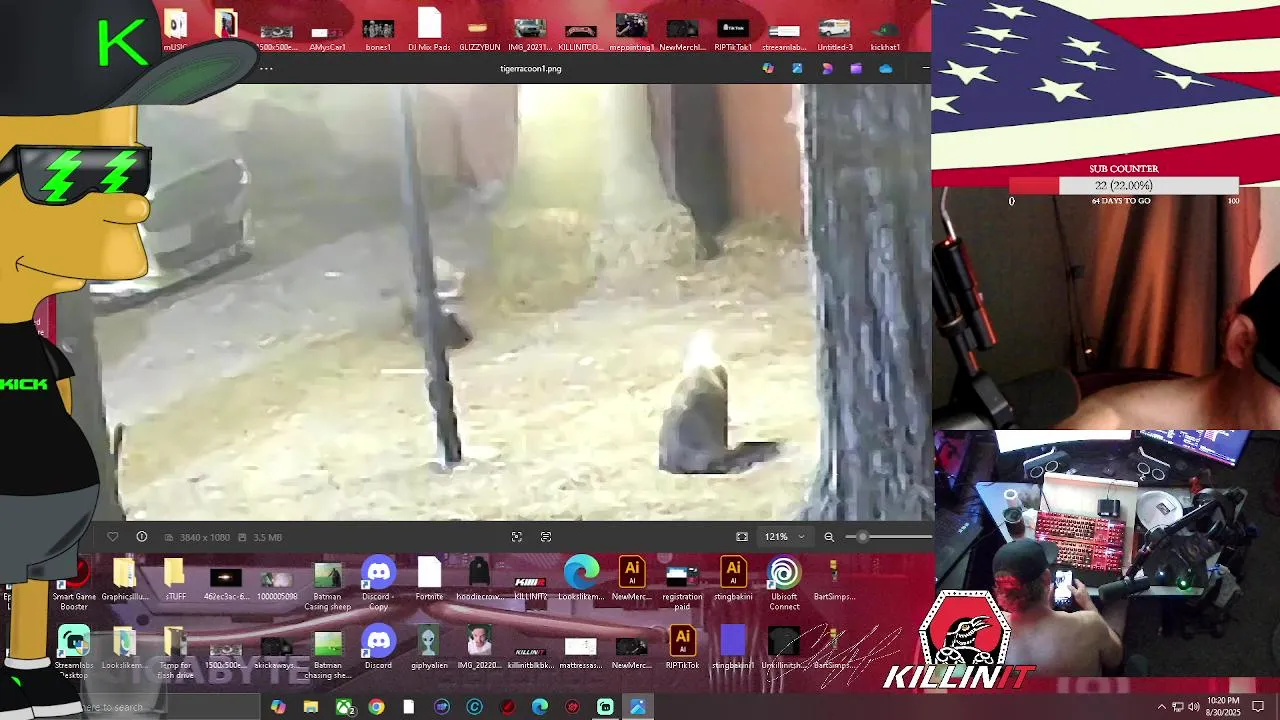The height and width of the screenshot is (720, 1280).
Task: Toggle the favorite heart for this photo
Action: pos(112,537)
